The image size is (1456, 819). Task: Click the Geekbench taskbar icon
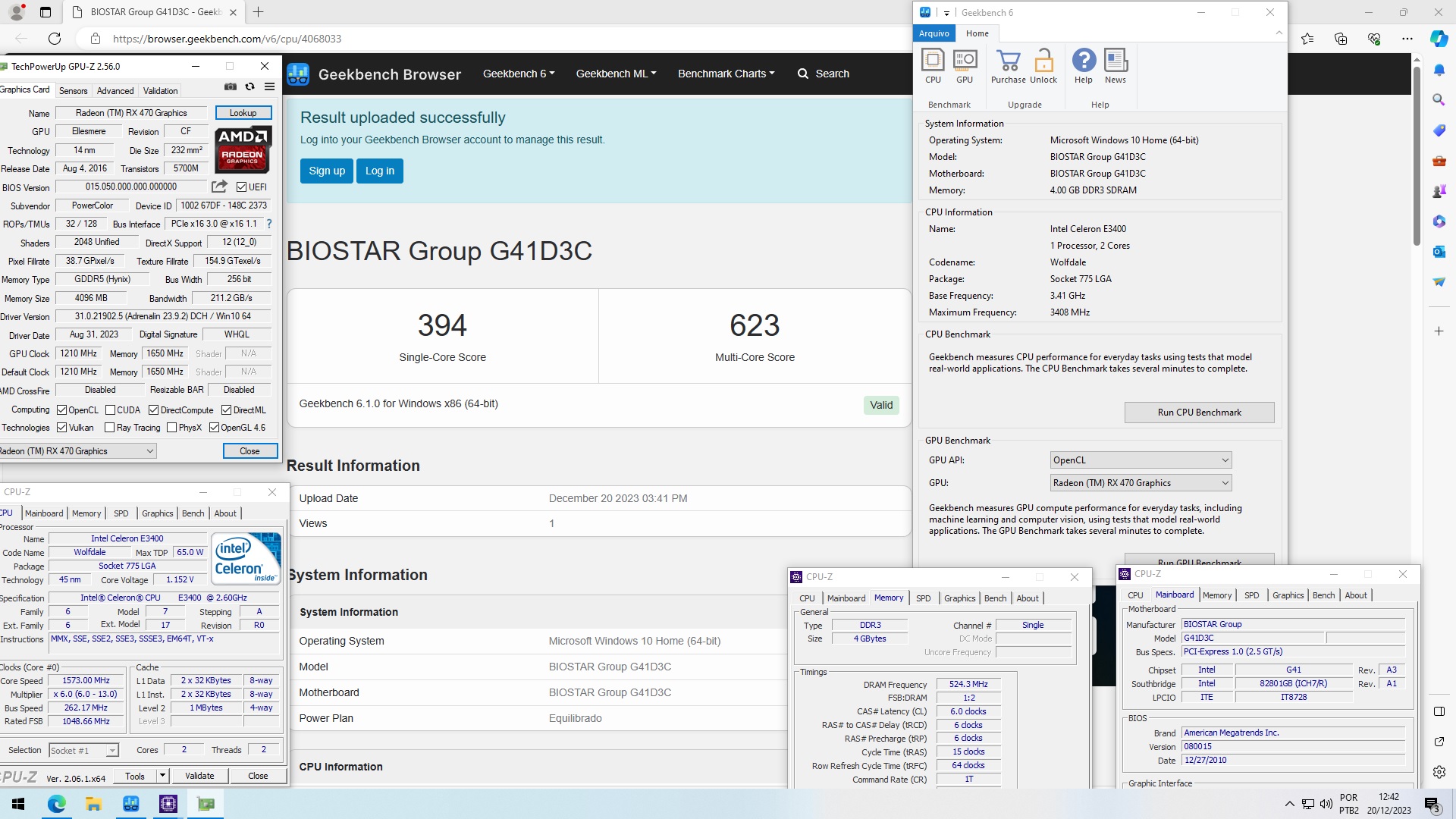point(130,804)
